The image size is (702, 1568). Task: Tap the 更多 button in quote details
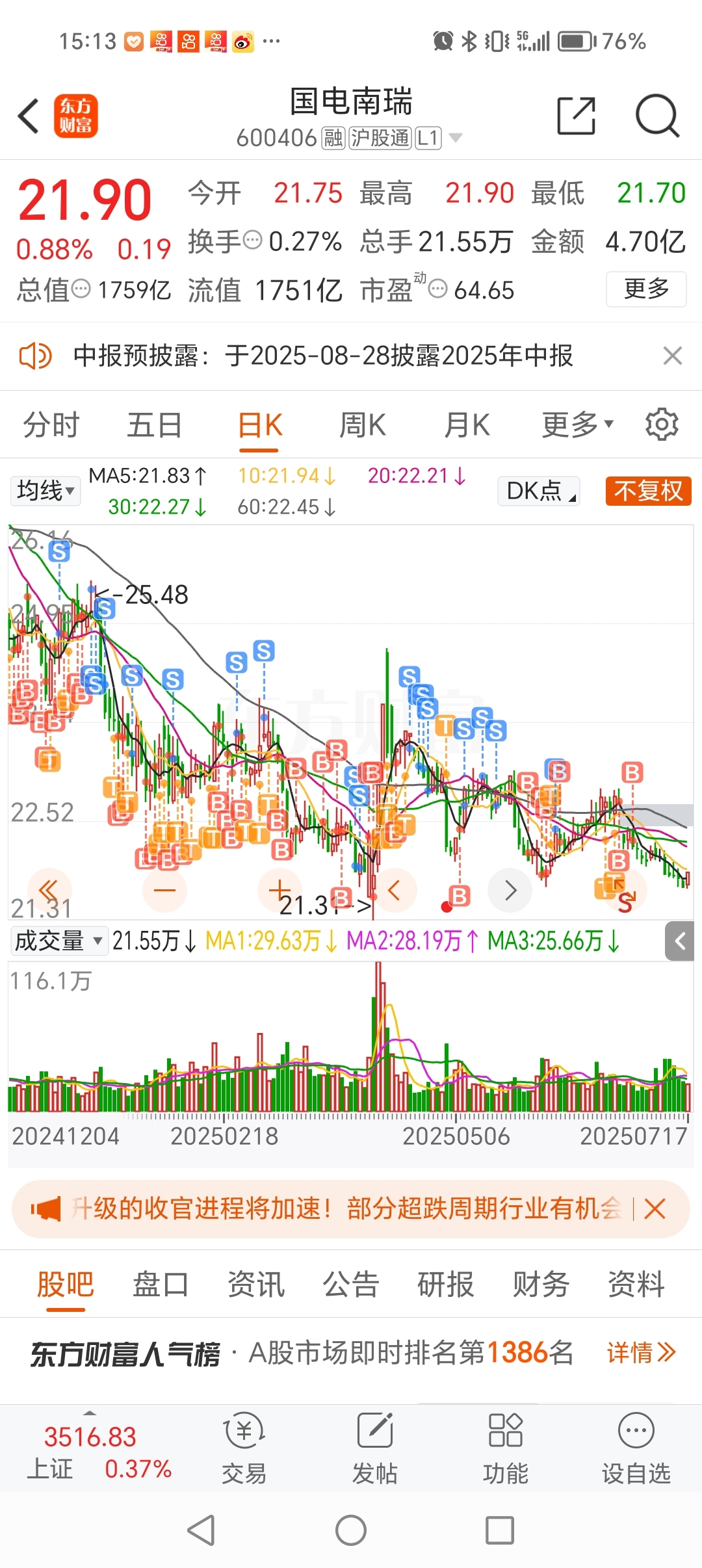pyautogui.click(x=646, y=289)
